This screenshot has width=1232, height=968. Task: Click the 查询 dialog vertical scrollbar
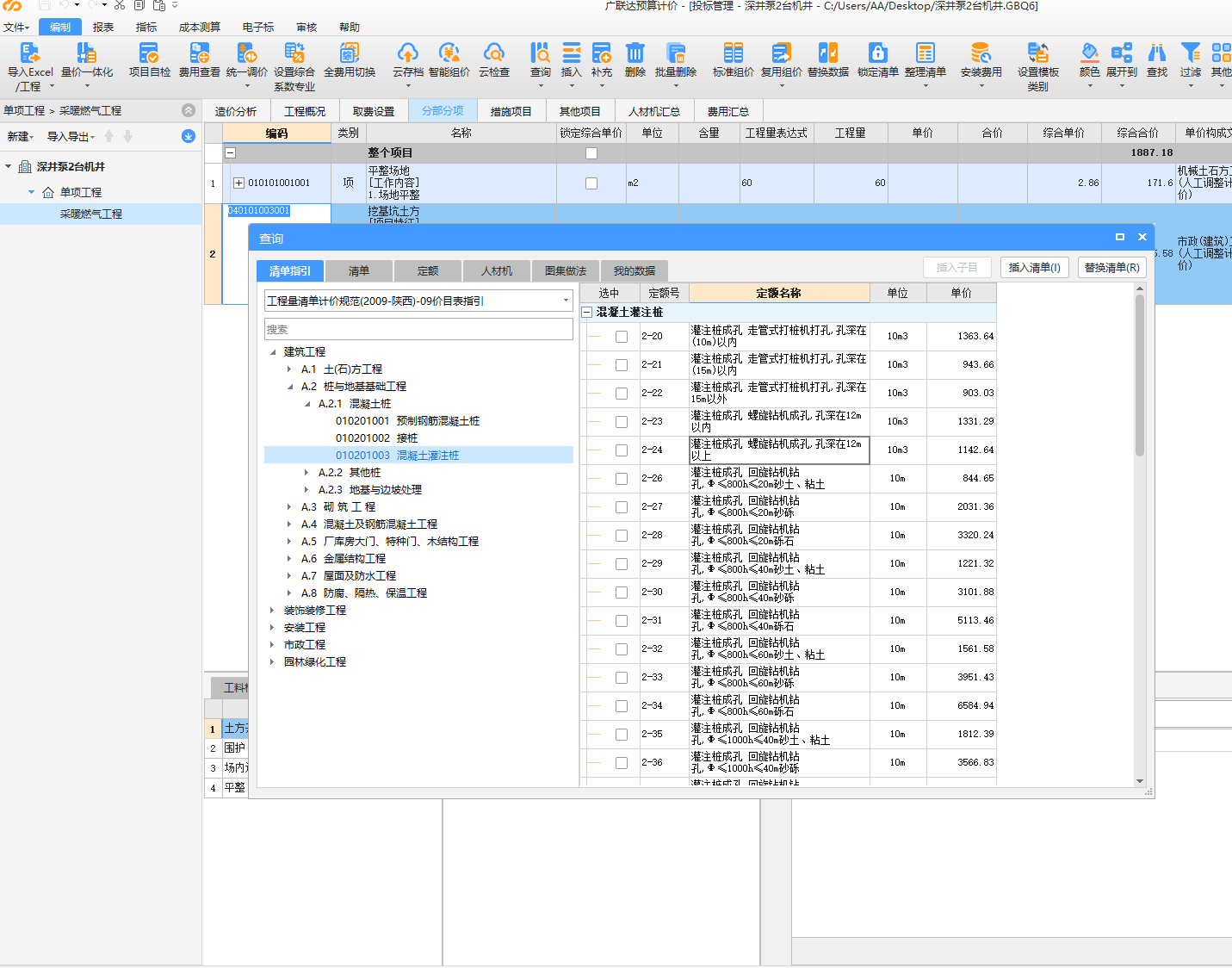point(1140,375)
